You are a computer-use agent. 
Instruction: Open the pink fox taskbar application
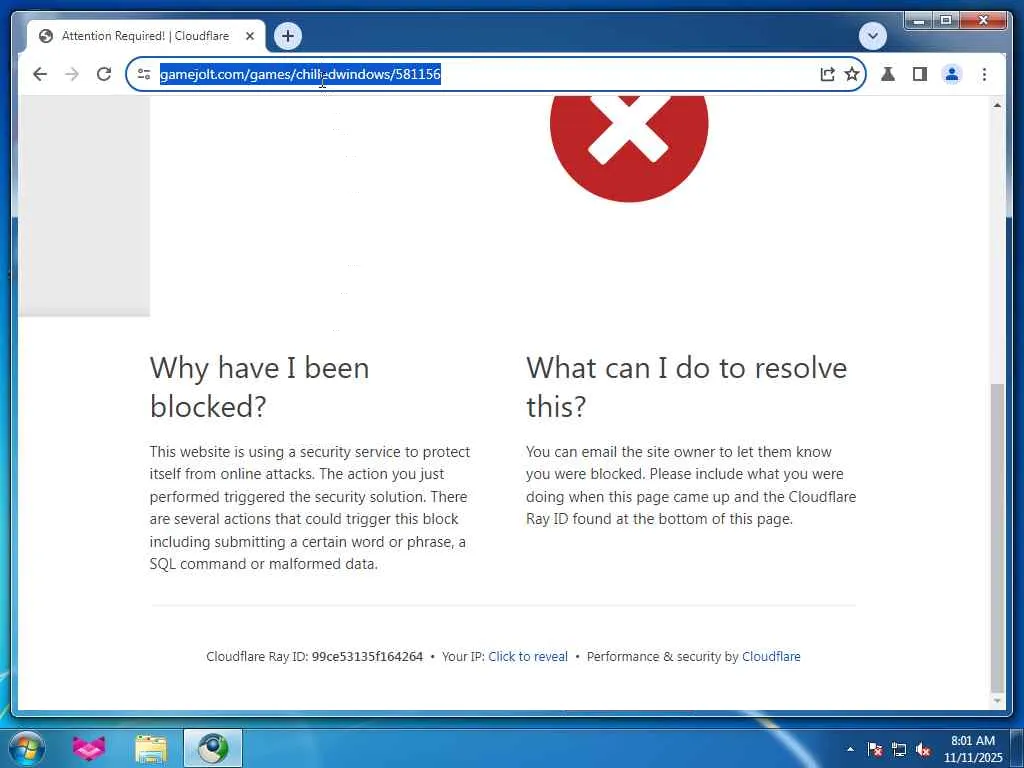[x=89, y=748]
